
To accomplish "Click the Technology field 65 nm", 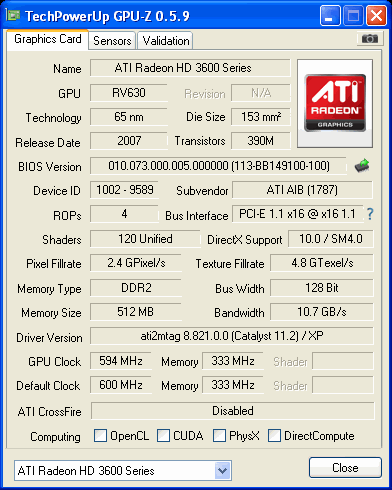I will pyautogui.click(x=129, y=117).
